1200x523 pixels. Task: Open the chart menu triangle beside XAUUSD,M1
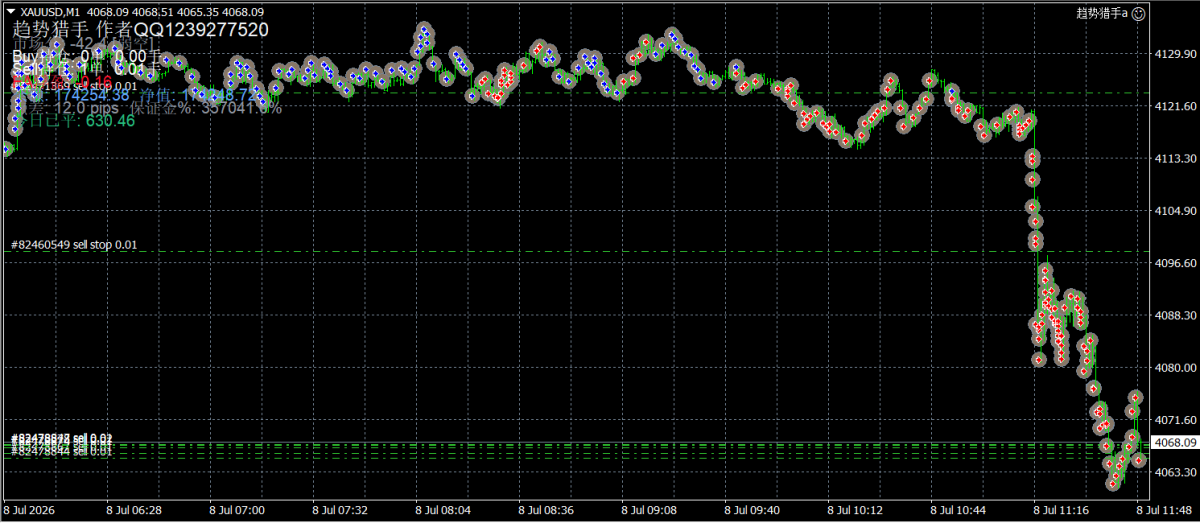tap(10, 12)
